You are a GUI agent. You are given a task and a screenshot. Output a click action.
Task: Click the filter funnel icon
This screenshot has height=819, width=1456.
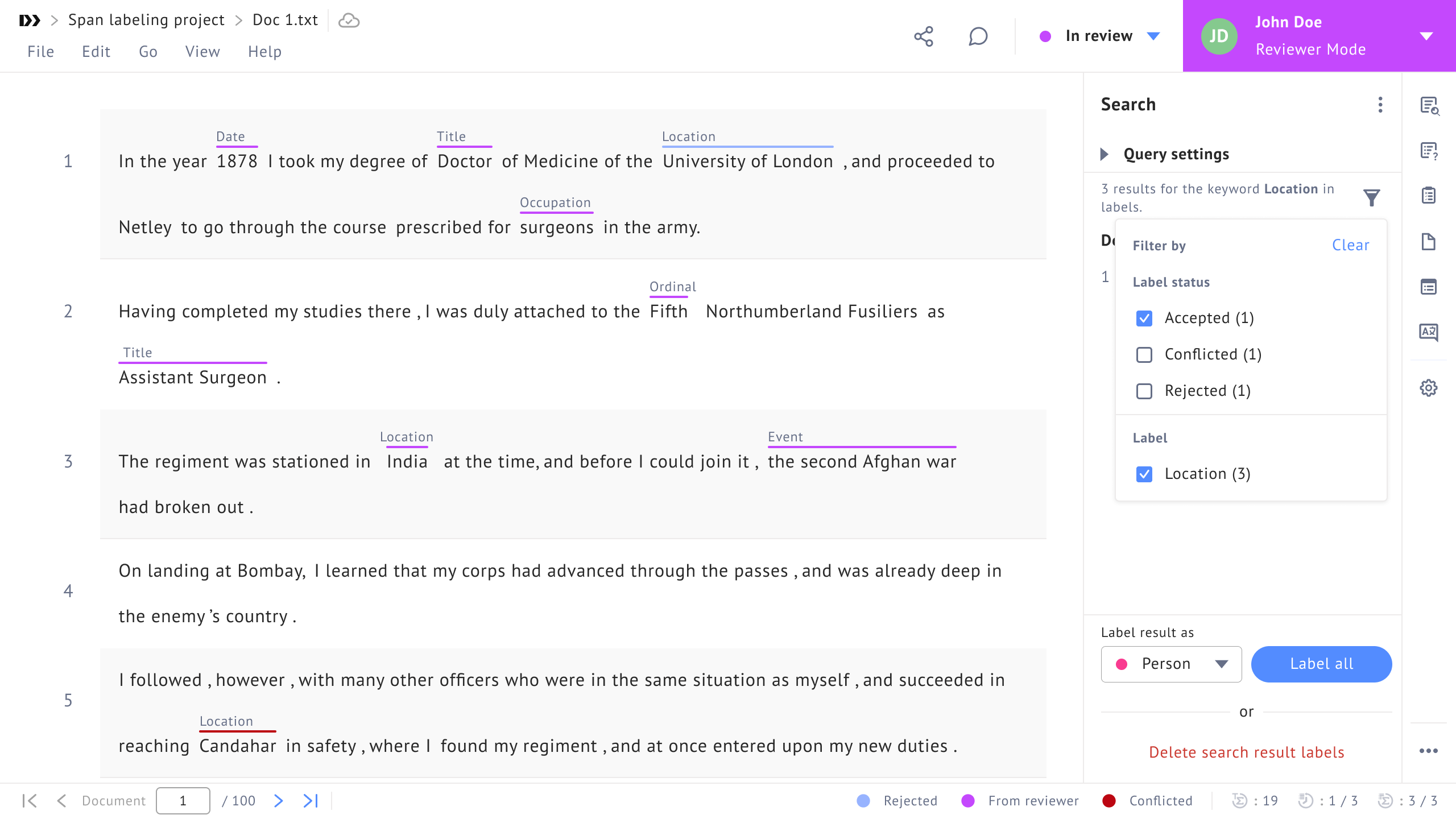(x=1371, y=197)
